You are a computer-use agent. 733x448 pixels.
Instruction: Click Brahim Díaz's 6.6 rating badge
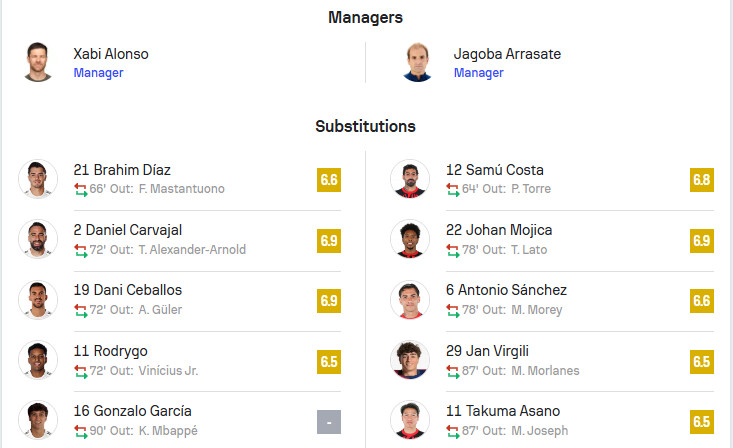329,180
